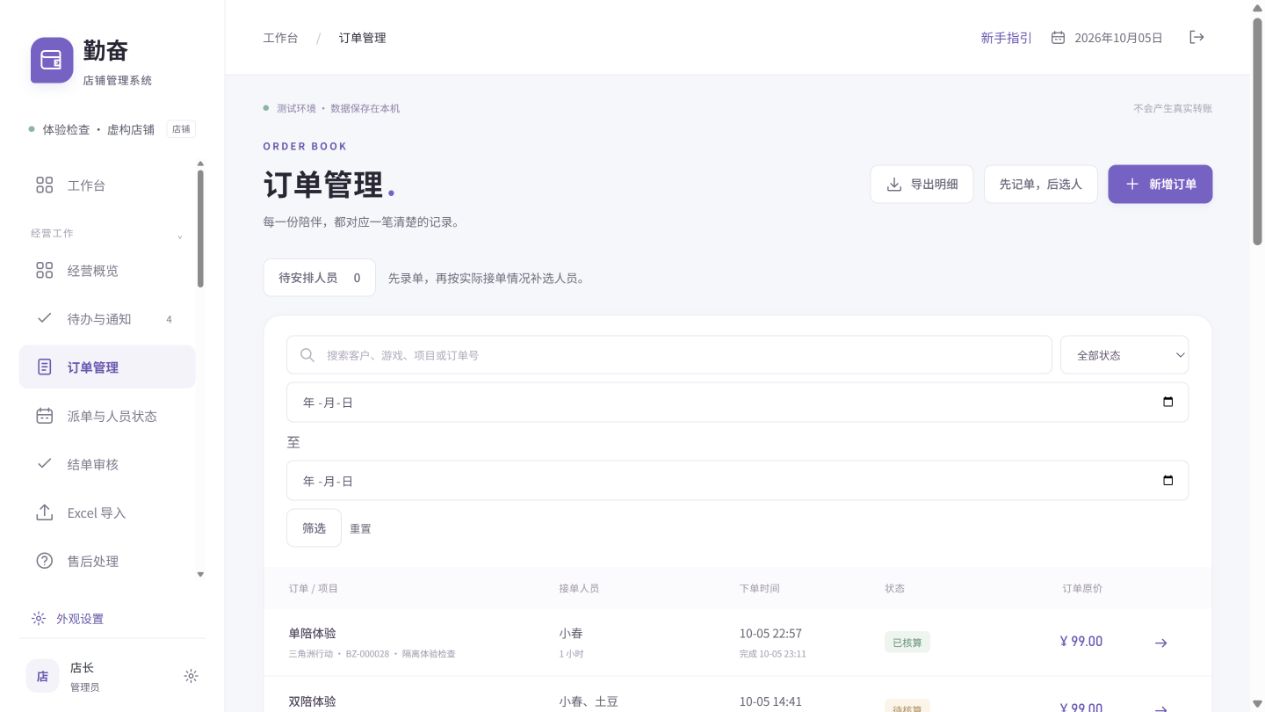Image resolution: width=1265 pixels, height=712 pixels.
Task: Click the 订单管理 document icon
Action: (x=44, y=367)
